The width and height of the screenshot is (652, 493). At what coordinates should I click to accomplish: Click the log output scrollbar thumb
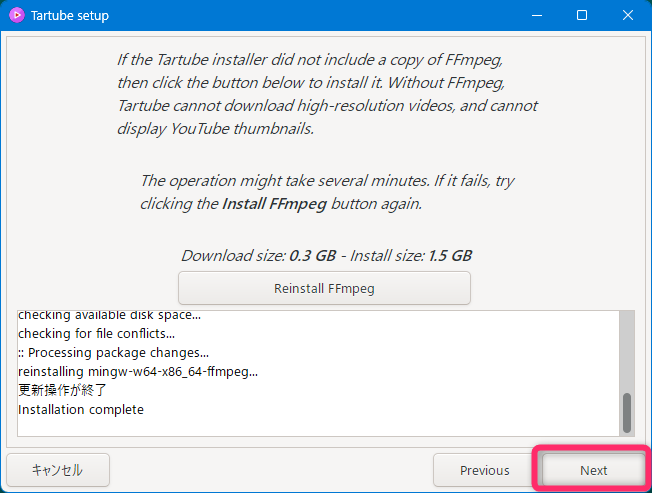[627, 411]
